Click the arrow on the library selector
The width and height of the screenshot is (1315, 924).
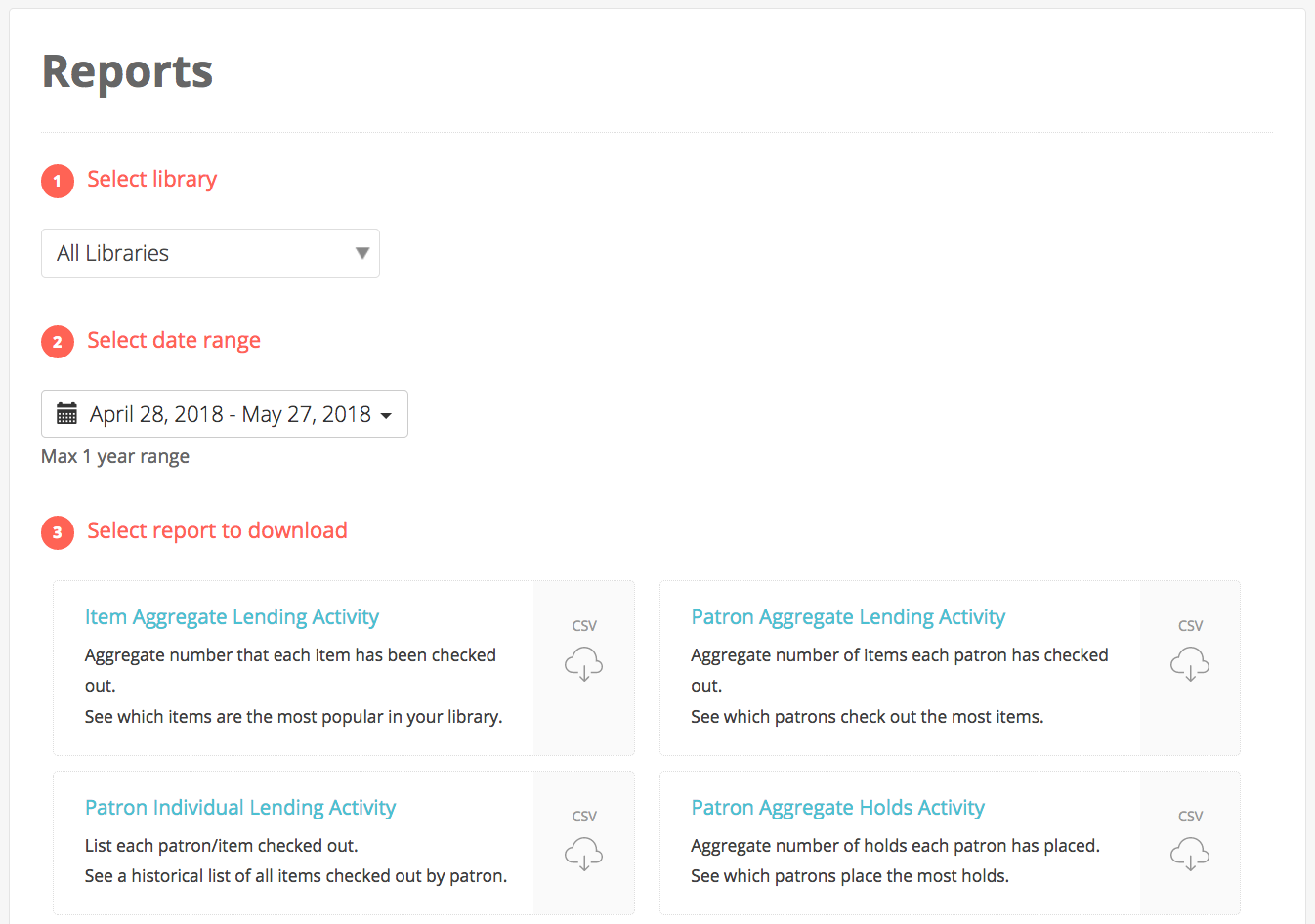(362, 254)
